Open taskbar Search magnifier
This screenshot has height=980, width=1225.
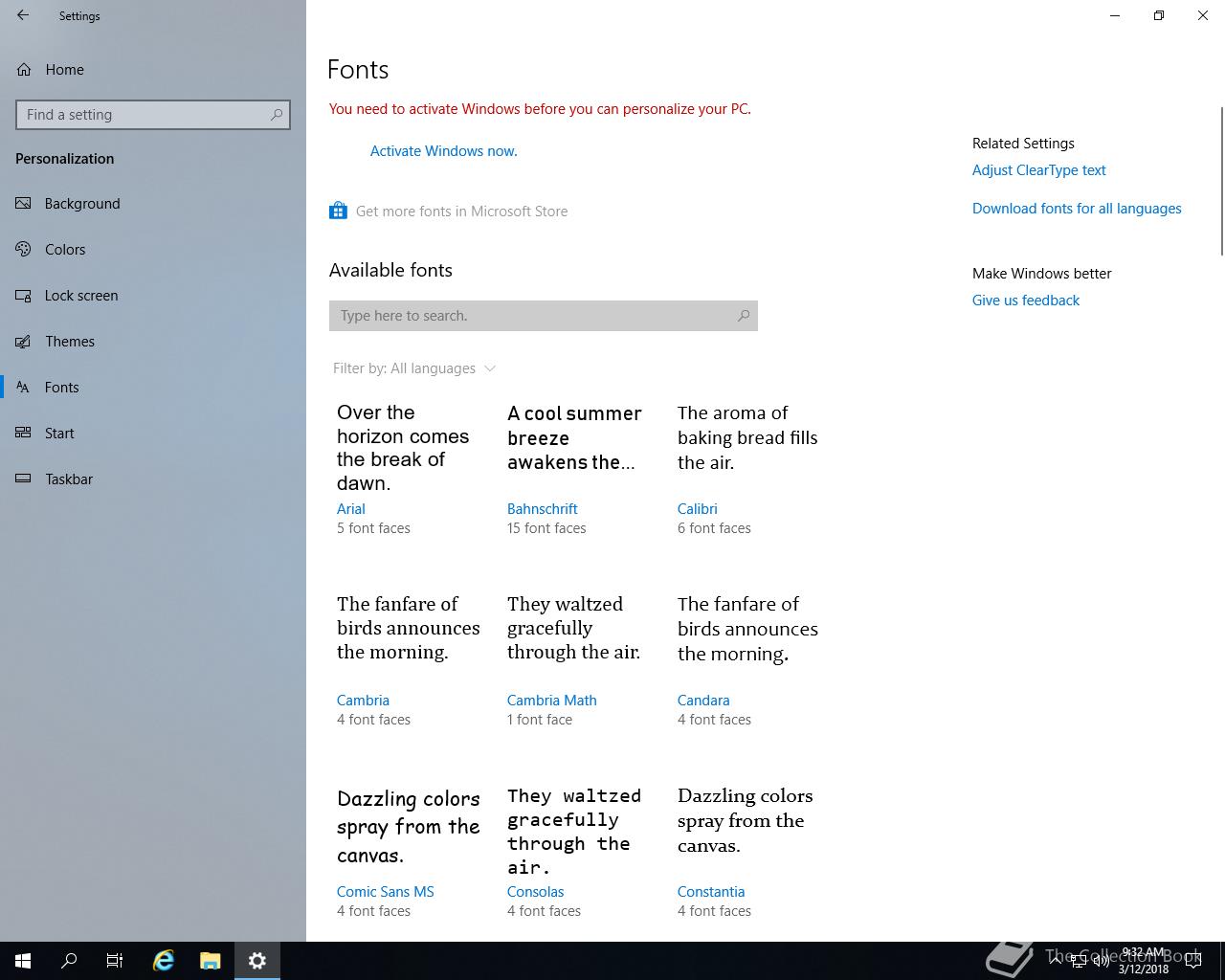pyautogui.click(x=69, y=961)
